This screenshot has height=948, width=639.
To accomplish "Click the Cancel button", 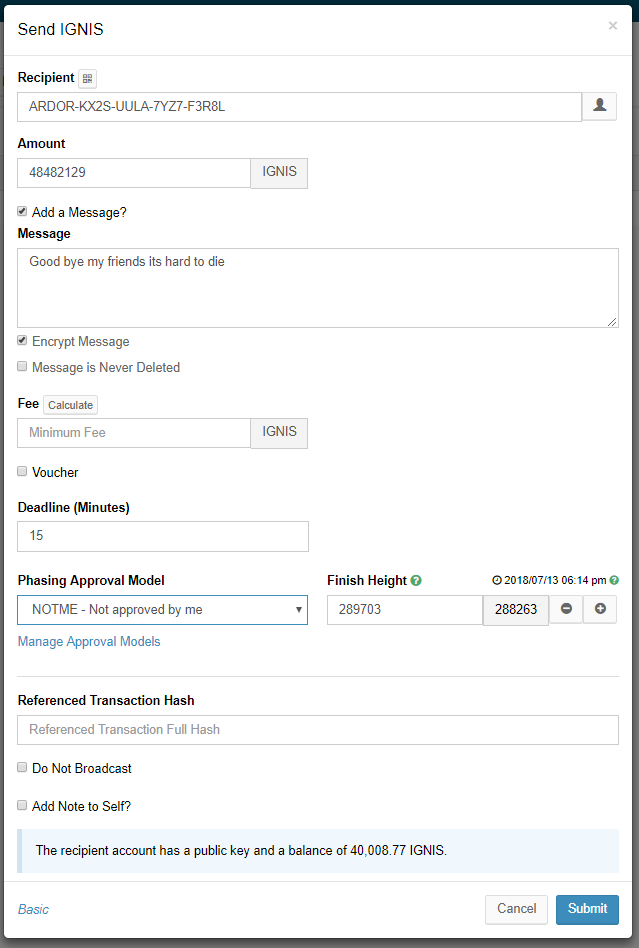I will (x=516, y=909).
